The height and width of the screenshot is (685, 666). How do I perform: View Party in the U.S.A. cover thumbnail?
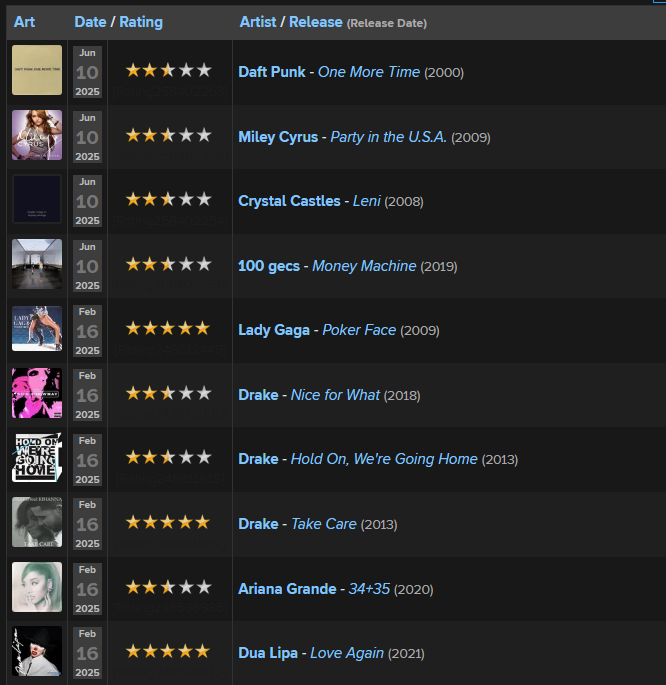pyautogui.click(x=37, y=135)
